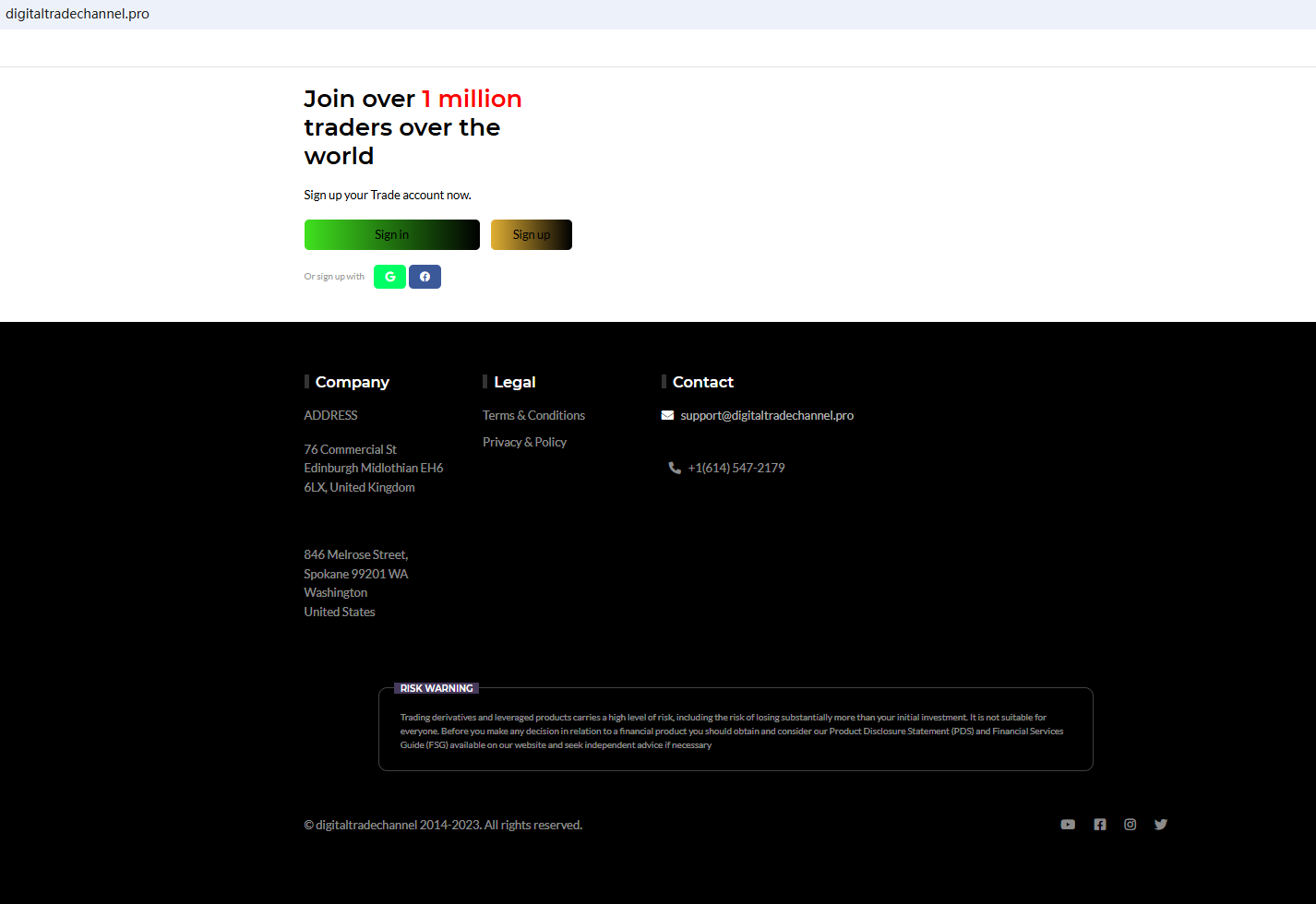The width and height of the screenshot is (1316, 904).
Task: Click the "United States" address line
Action: pos(340,612)
